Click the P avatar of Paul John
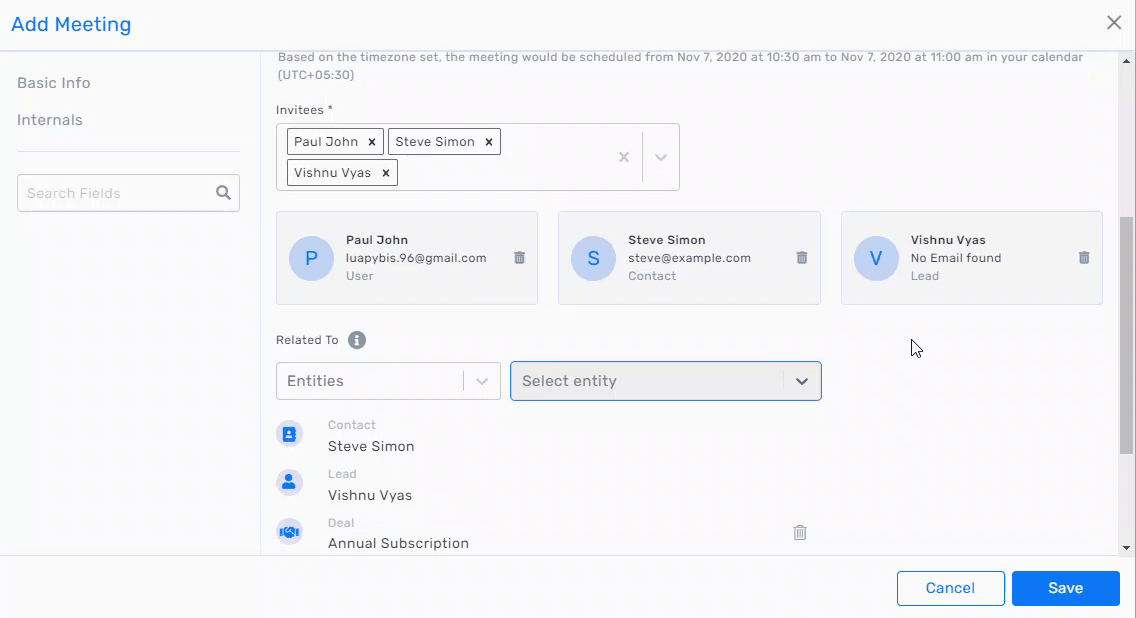This screenshot has width=1136, height=618. click(x=312, y=258)
